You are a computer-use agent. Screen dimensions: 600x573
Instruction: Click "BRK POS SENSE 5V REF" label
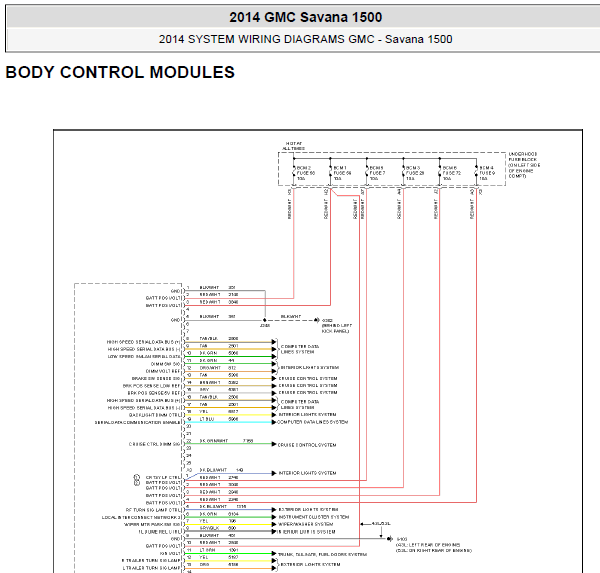tap(153, 393)
